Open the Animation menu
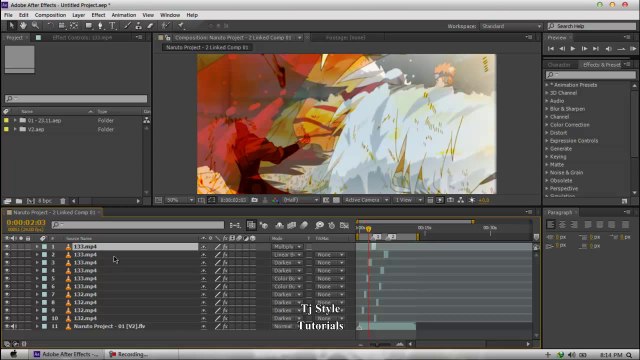640x360 pixels. [124, 15]
